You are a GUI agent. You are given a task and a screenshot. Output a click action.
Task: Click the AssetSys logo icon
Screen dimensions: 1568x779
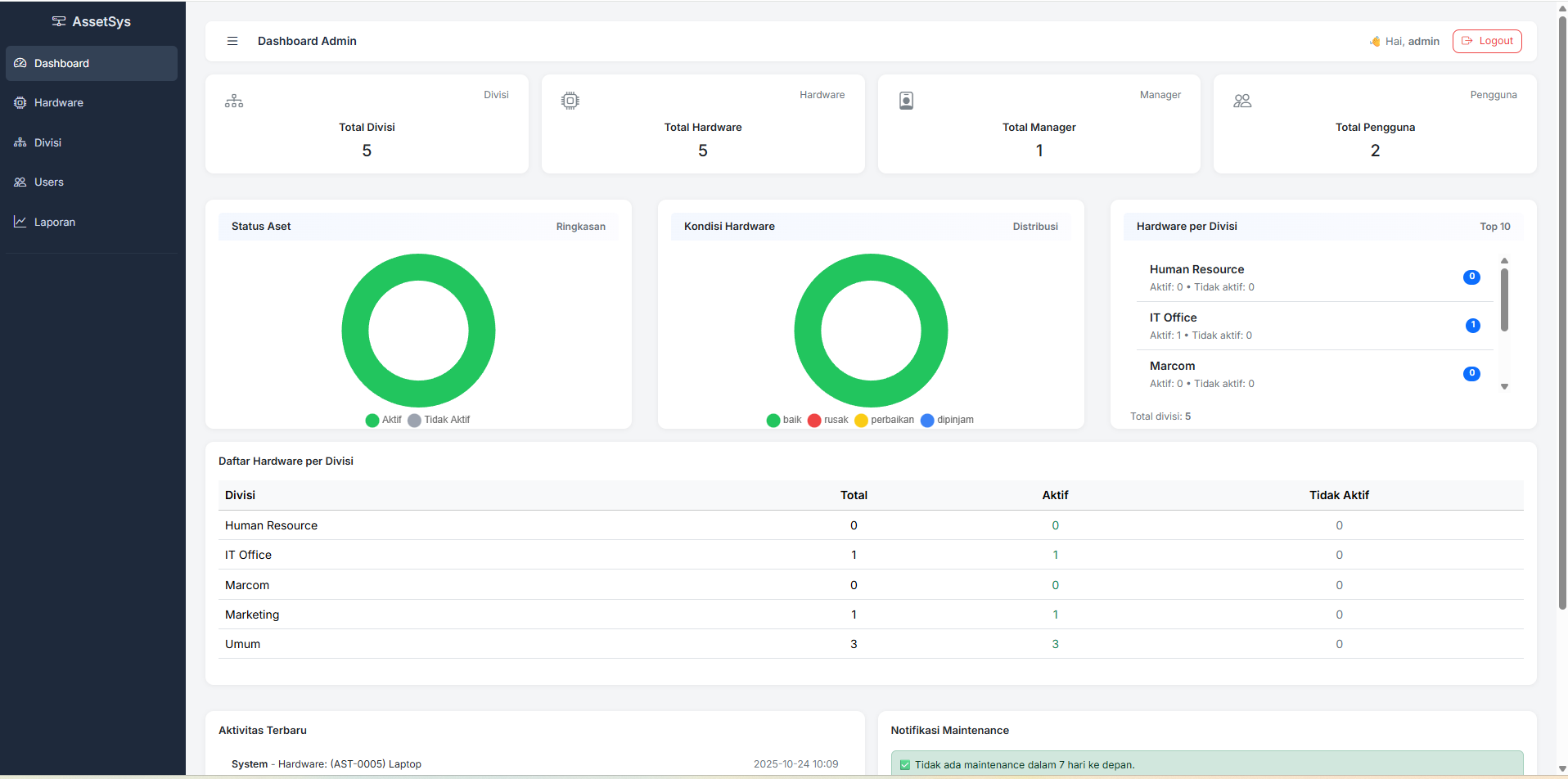(x=59, y=21)
